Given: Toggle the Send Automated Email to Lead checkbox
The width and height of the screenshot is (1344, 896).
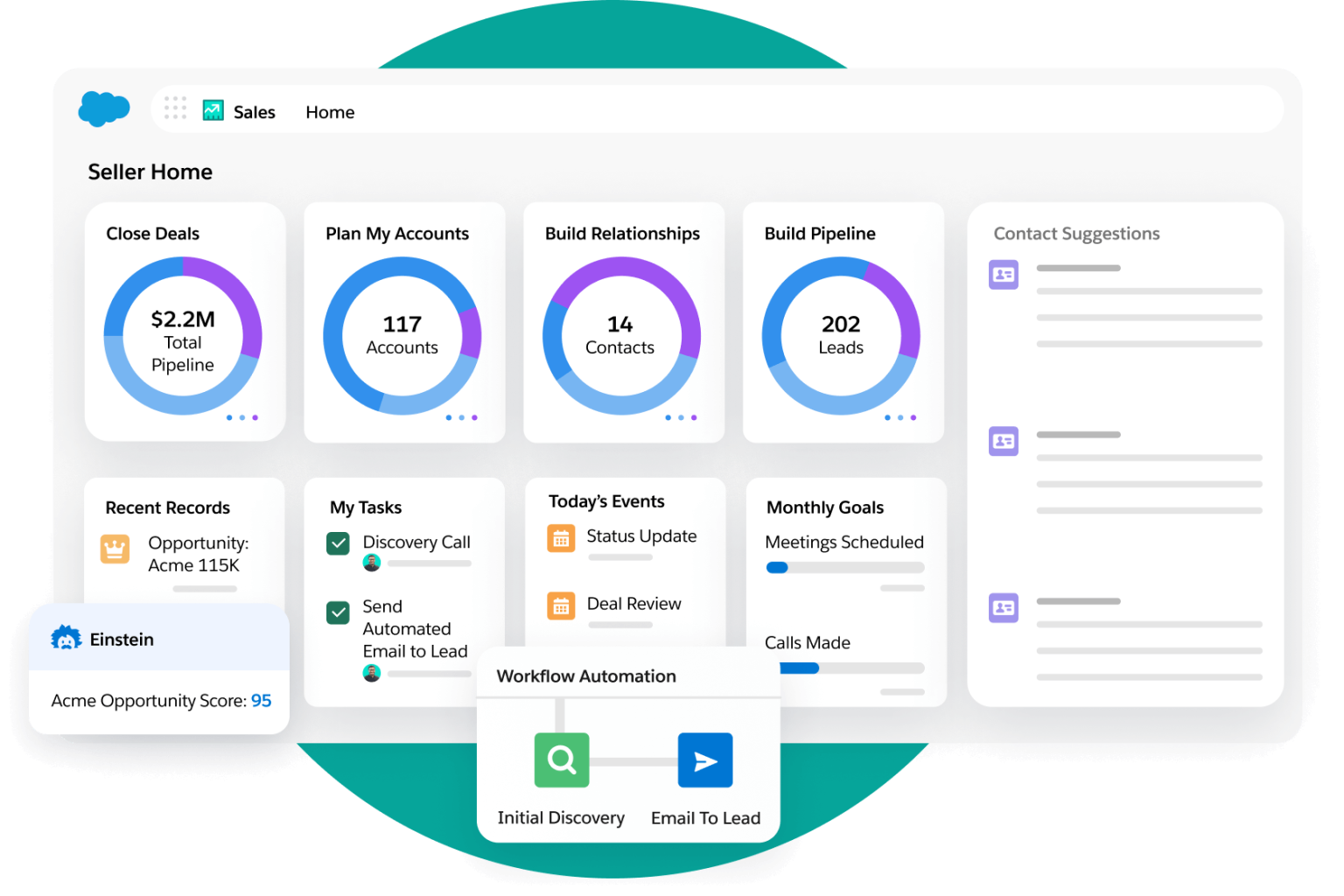Looking at the screenshot, I should (x=338, y=612).
